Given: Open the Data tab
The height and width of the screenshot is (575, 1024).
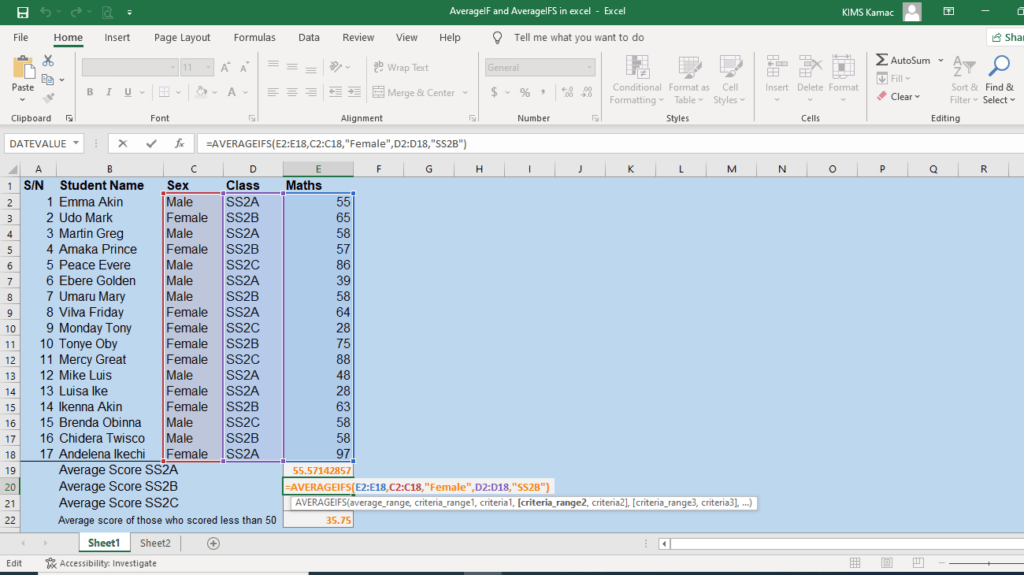Looking at the screenshot, I should (309, 37).
